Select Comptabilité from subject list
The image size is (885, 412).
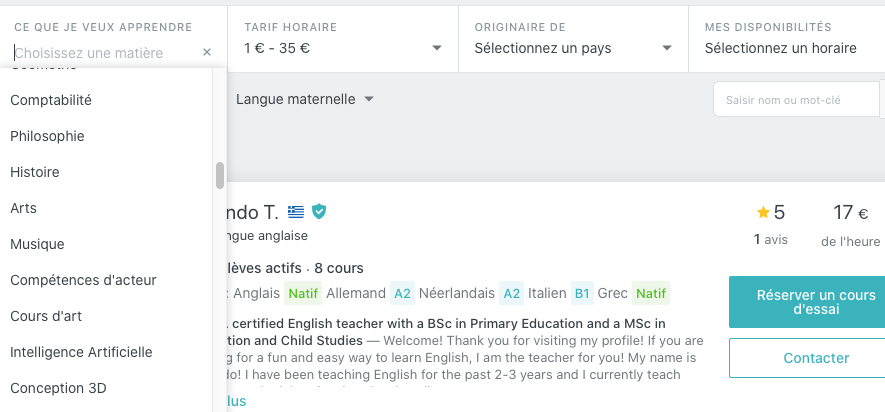[51, 100]
